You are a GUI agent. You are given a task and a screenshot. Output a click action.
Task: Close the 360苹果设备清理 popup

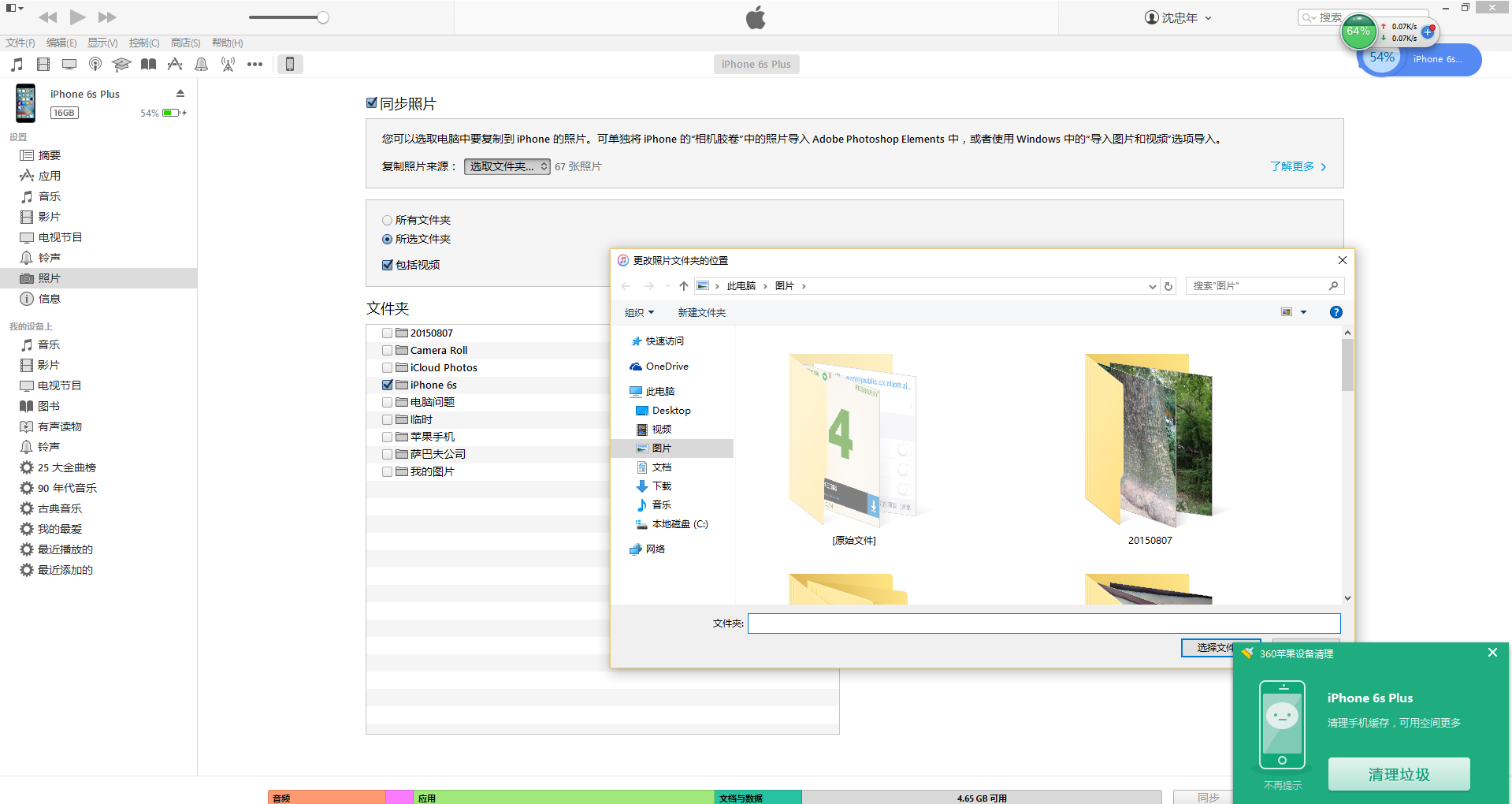[1492, 653]
